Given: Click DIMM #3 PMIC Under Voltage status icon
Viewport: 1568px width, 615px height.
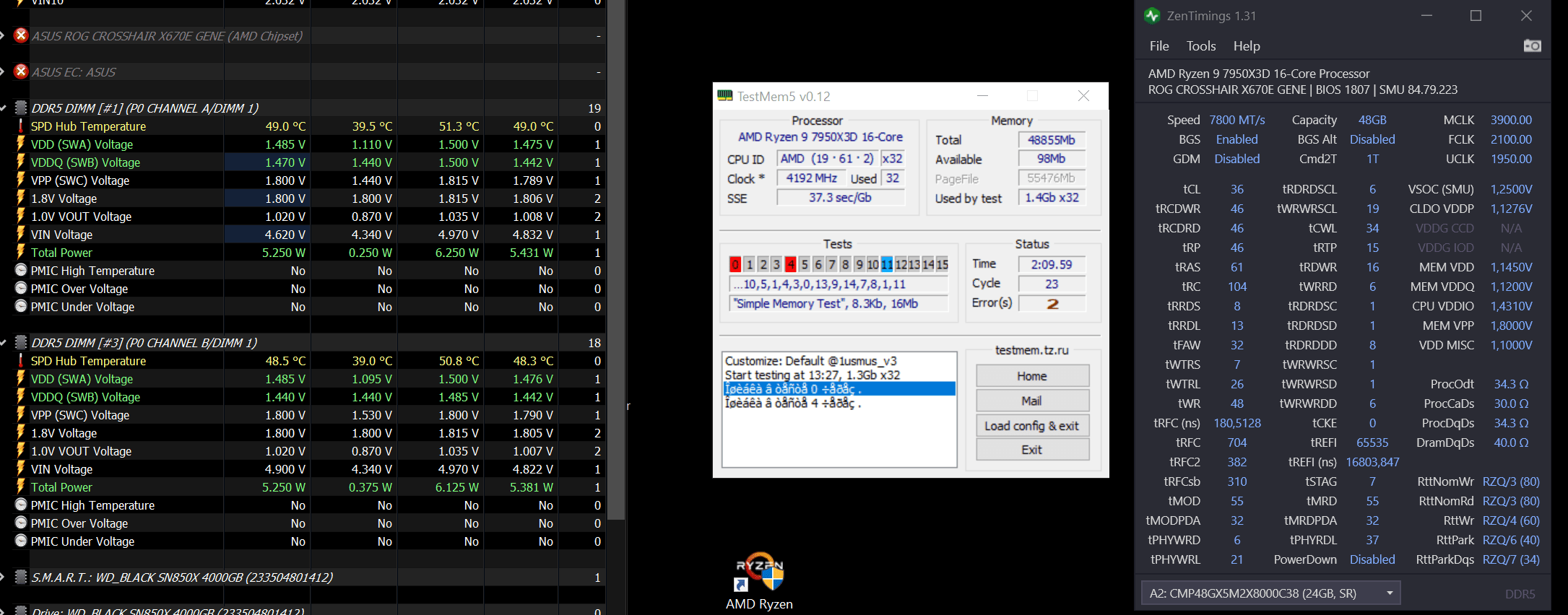Looking at the screenshot, I should [21, 541].
